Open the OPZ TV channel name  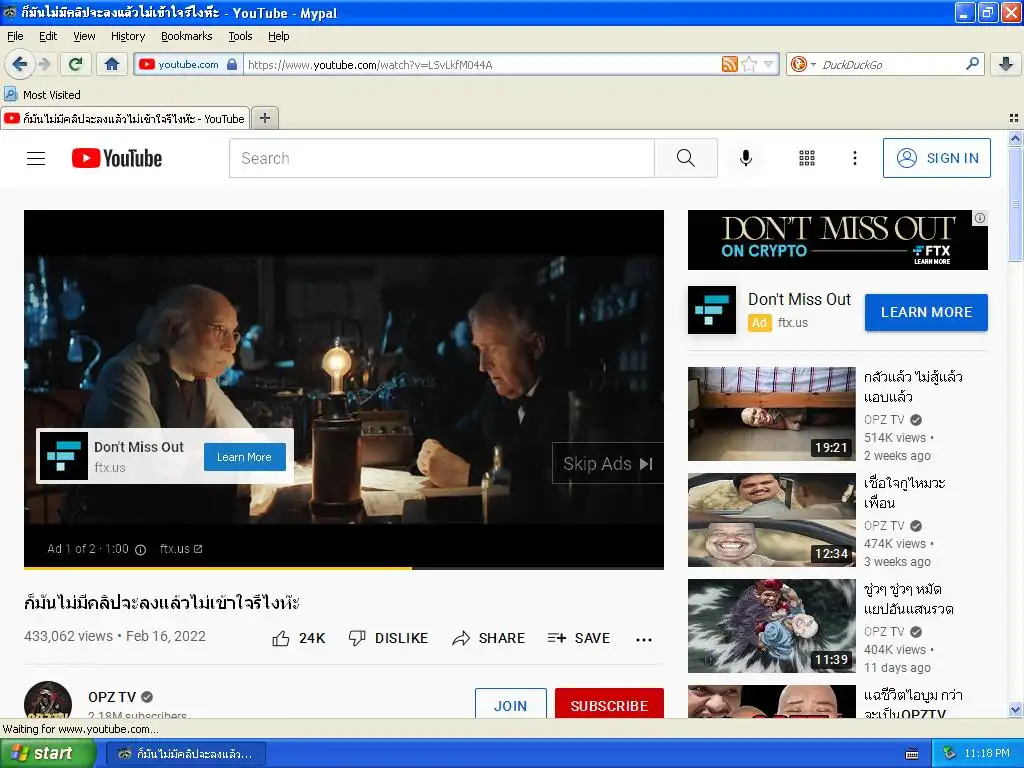112,697
